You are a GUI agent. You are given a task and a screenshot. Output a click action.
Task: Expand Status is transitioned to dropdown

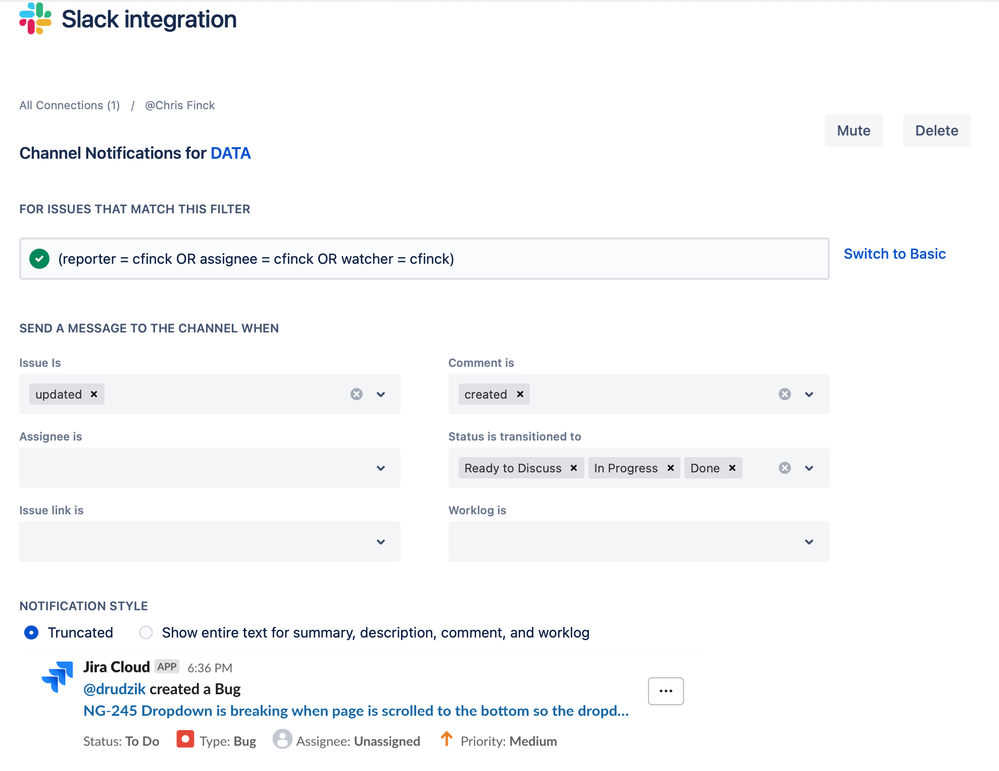(x=809, y=468)
